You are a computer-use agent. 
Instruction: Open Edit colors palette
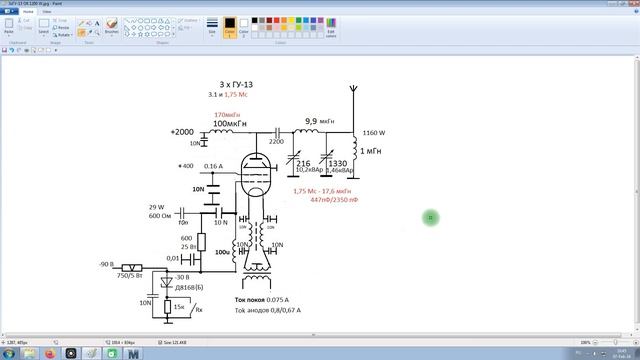tap(331, 28)
